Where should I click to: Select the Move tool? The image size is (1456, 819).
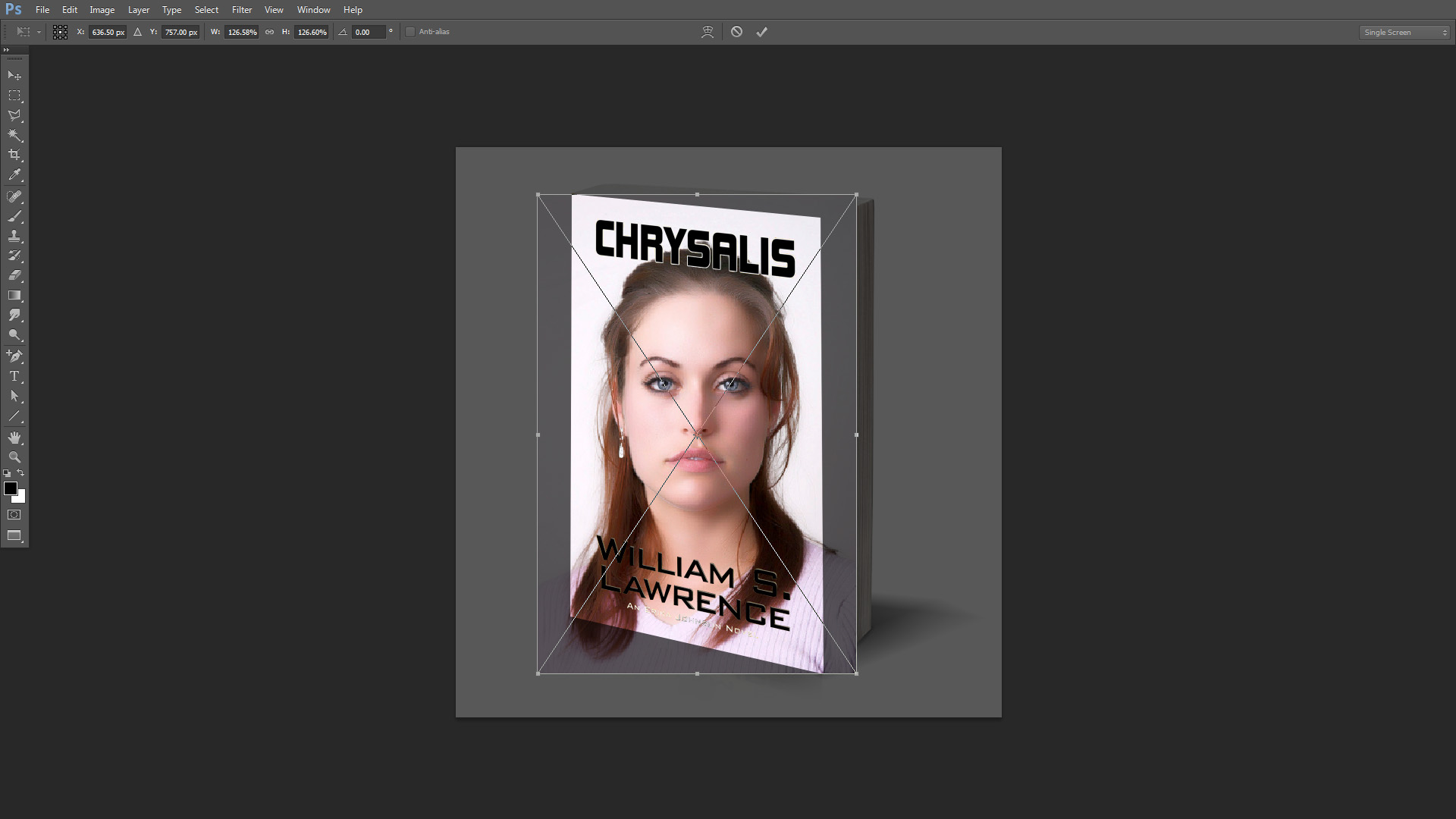click(14, 76)
